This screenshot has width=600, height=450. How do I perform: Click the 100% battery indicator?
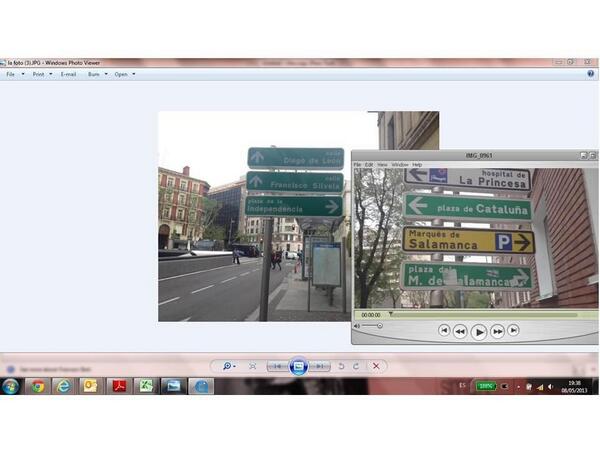tap(486, 386)
